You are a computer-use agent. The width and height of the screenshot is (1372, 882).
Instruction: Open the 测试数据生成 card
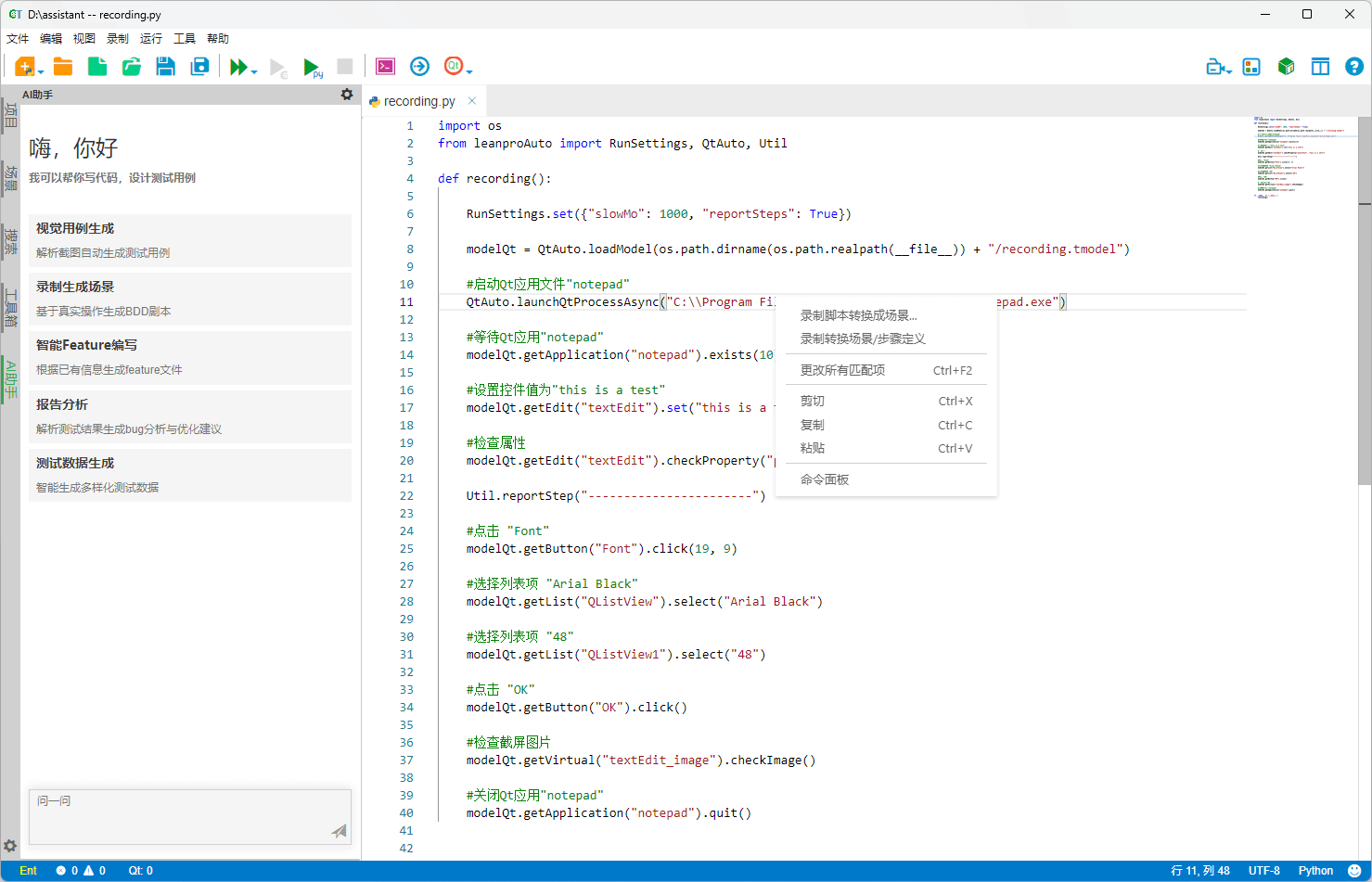pos(190,475)
